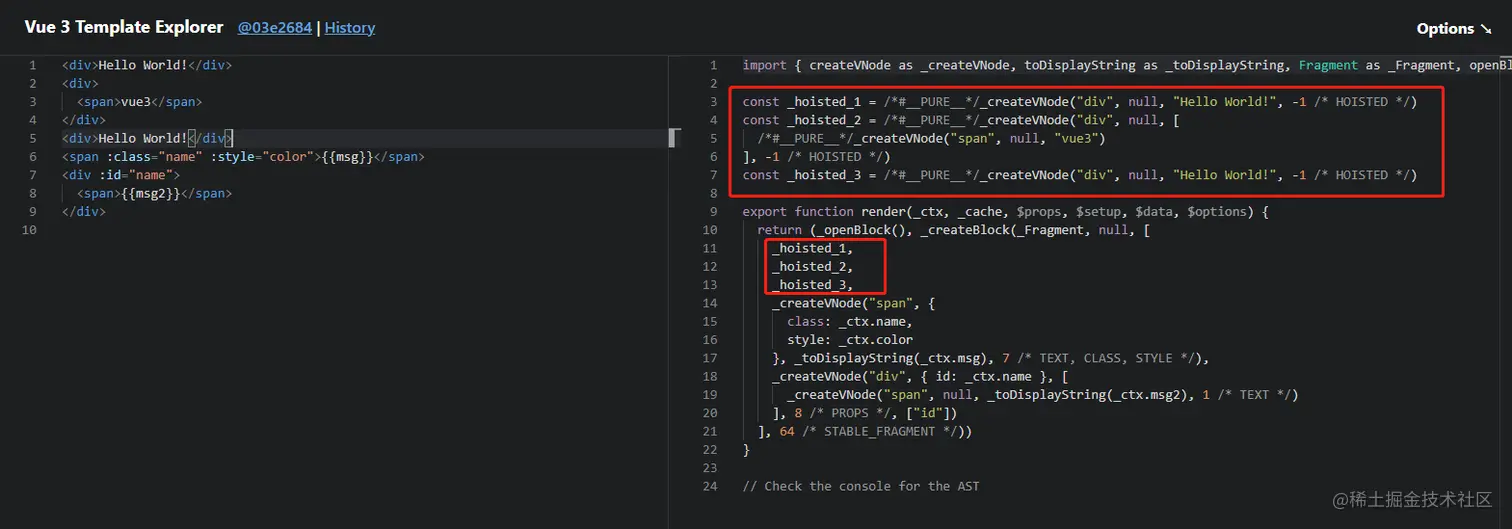Click the '{ id: _ctx.name }' createVNode line

920,377
